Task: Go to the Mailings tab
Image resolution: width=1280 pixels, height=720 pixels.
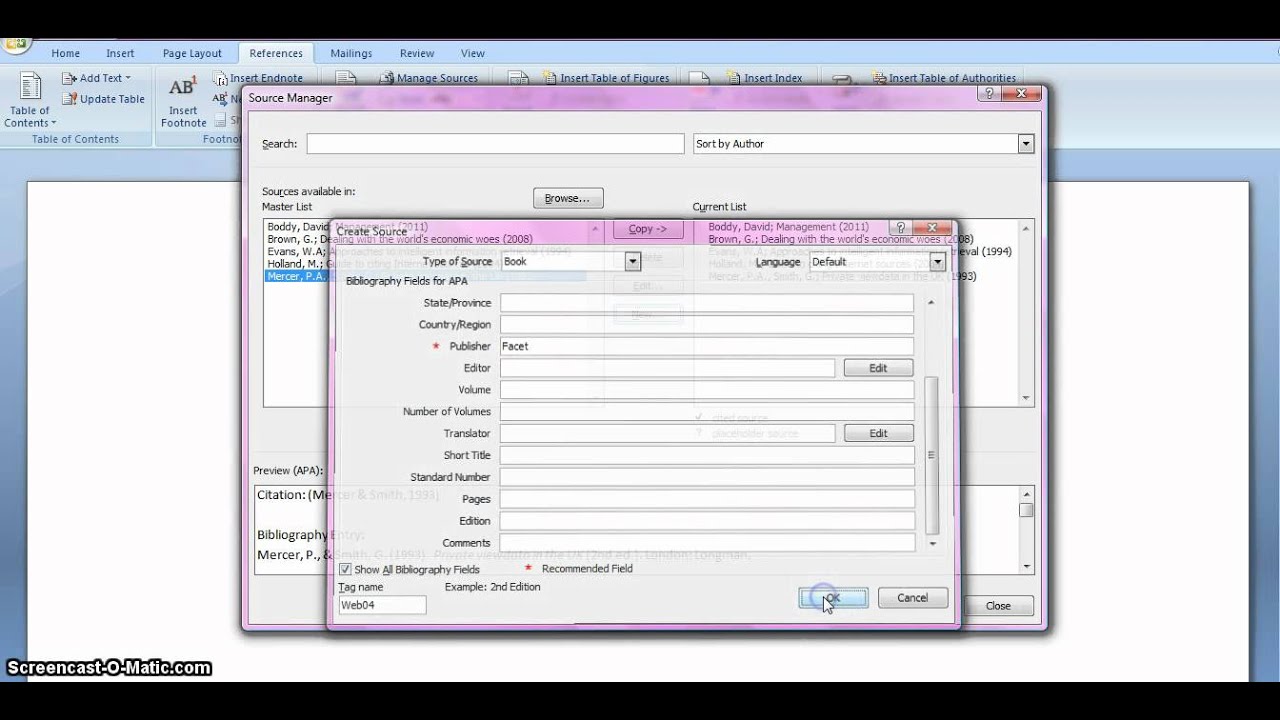Action: tap(351, 54)
